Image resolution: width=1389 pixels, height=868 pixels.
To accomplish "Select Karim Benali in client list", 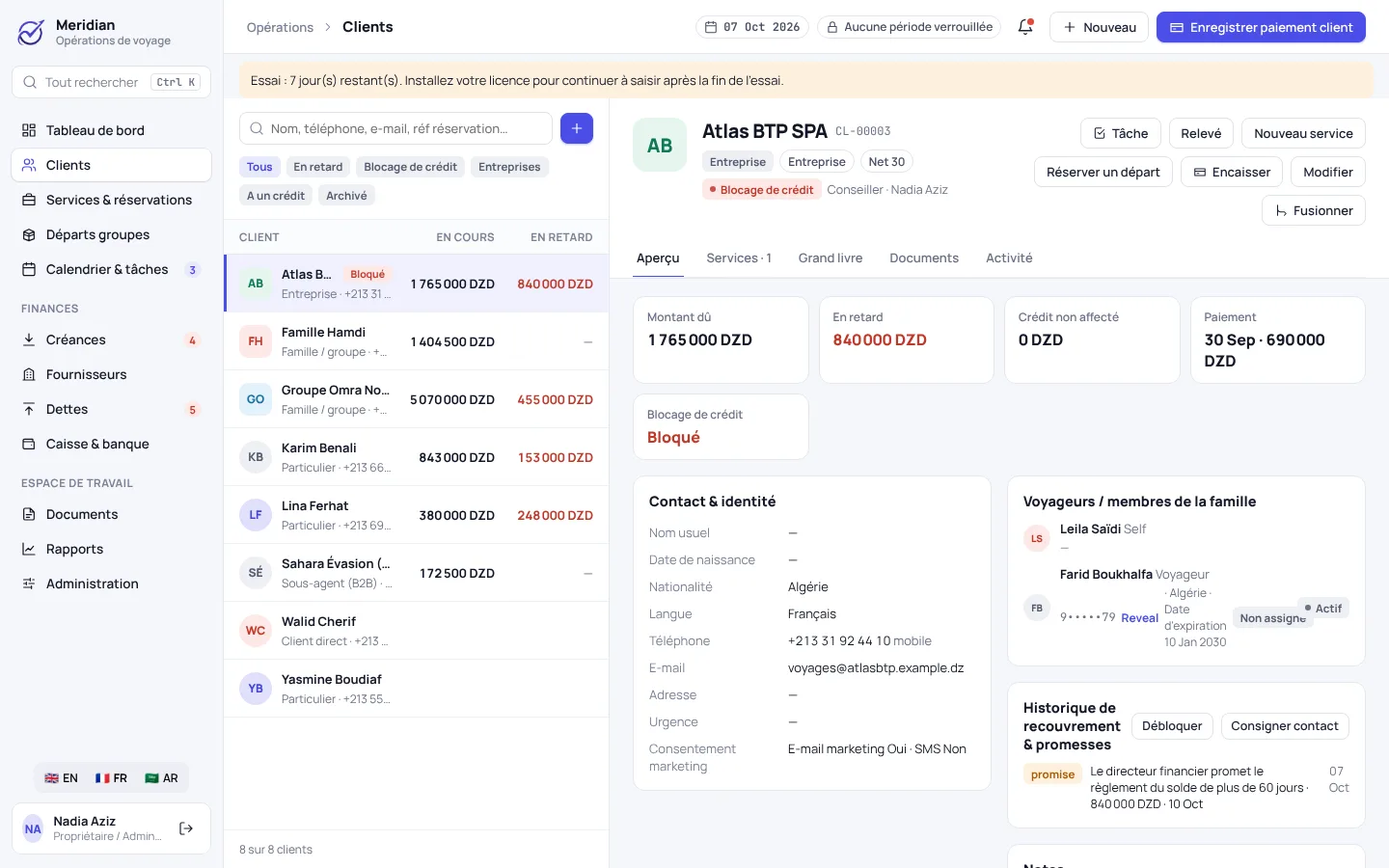I will pos(417,457).
